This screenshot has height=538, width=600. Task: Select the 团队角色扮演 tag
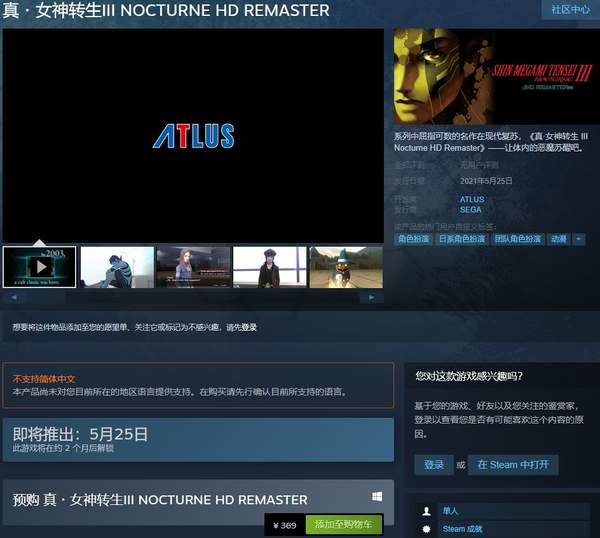pyautogui.click(x=518, y=239)
